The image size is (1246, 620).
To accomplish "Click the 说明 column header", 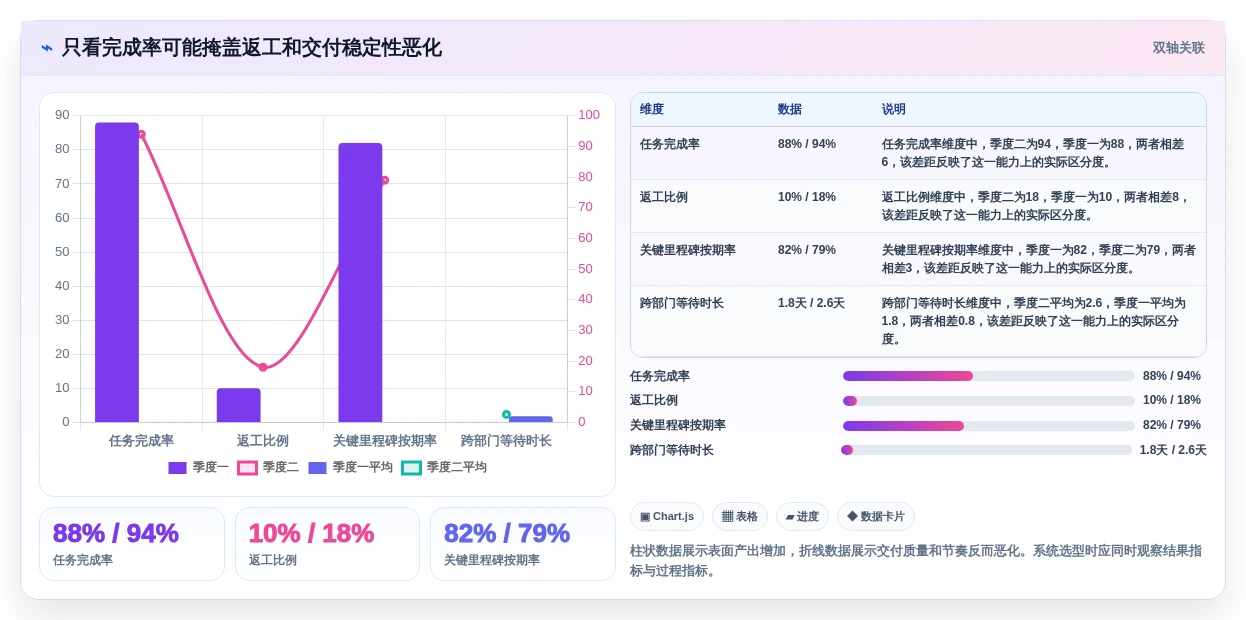I will [x=894, y=110].
